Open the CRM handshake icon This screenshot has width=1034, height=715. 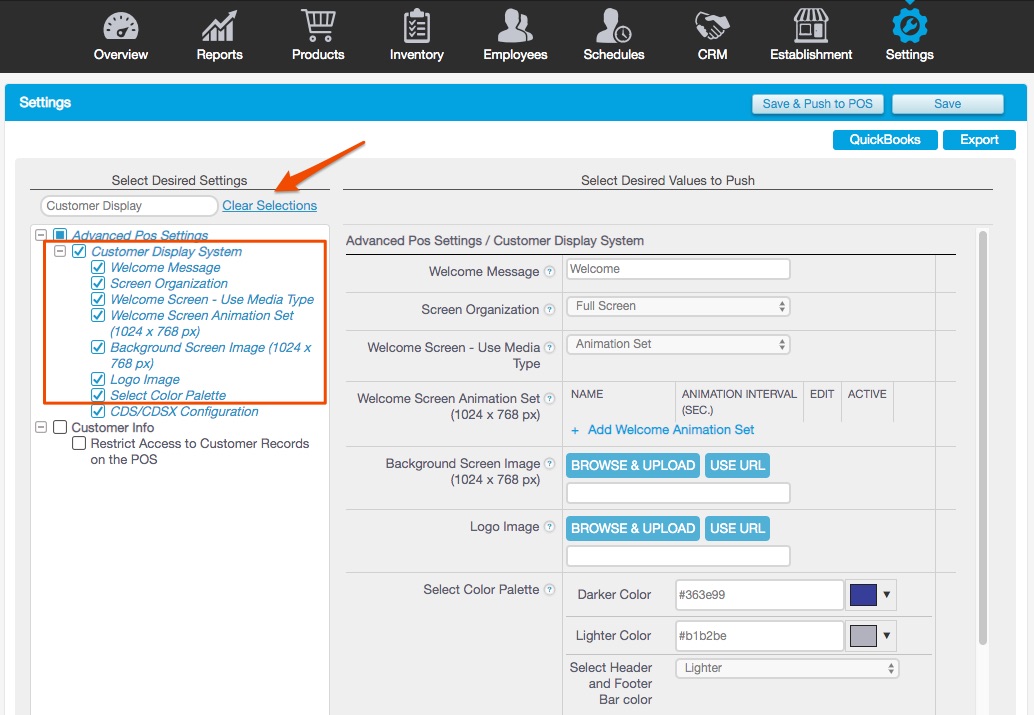pyautogui.click(x=712, y=27)
